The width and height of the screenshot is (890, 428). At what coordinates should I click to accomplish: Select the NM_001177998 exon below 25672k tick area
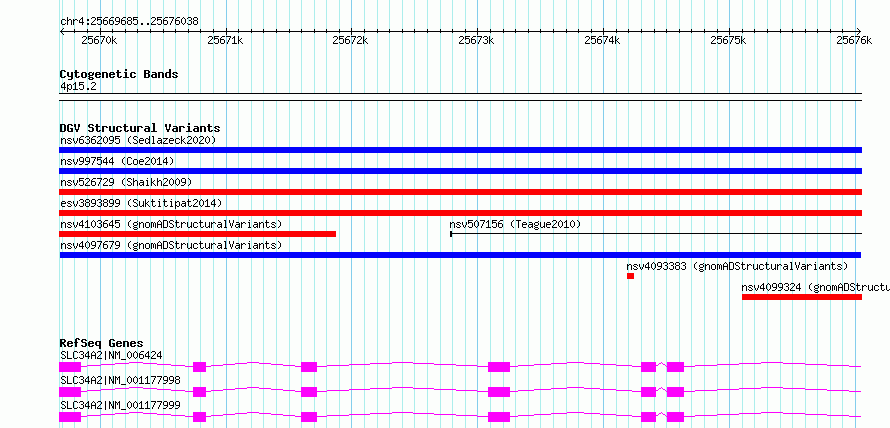[x=309, y=392]
